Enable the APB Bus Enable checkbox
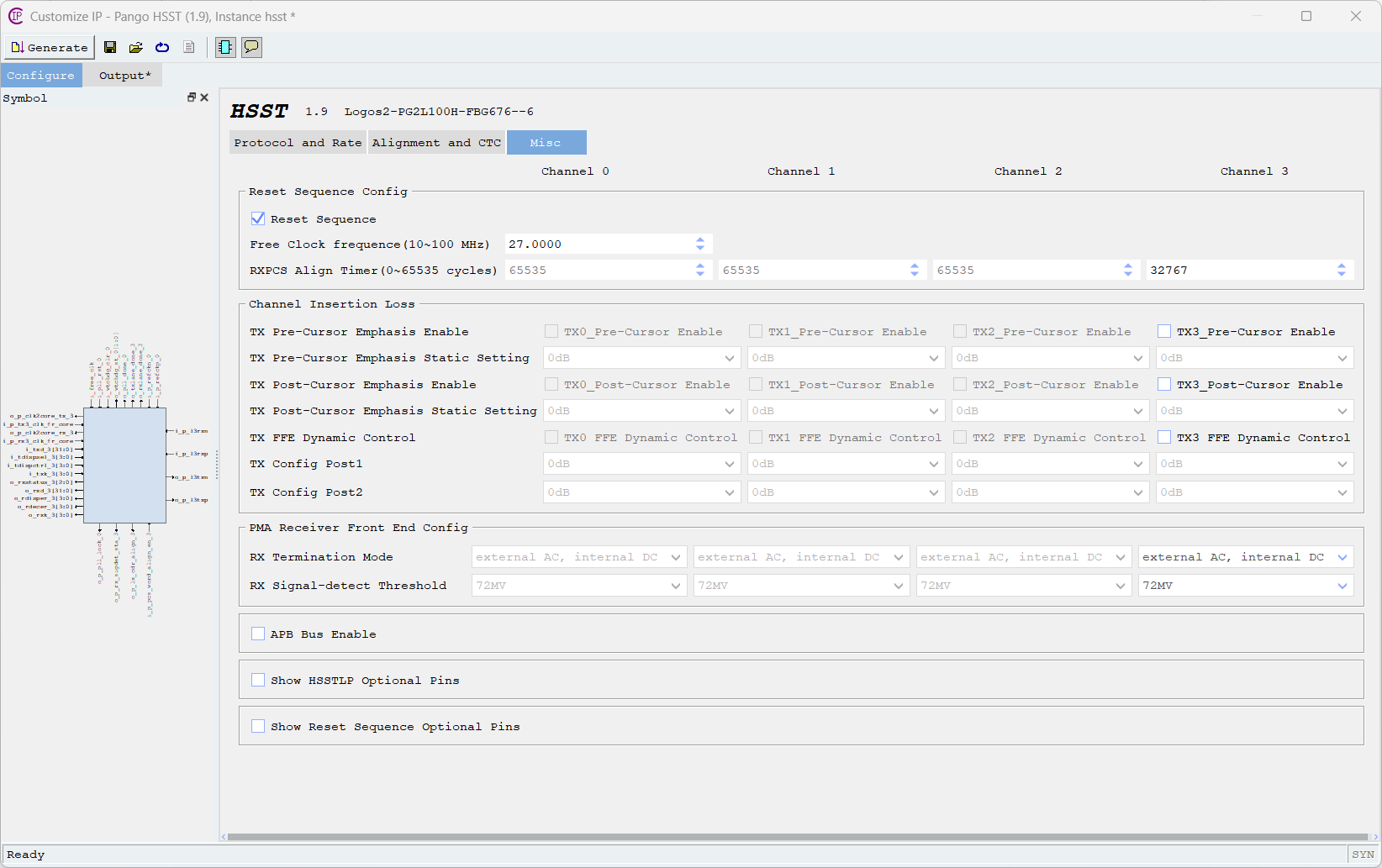 (x=258, y=634)
